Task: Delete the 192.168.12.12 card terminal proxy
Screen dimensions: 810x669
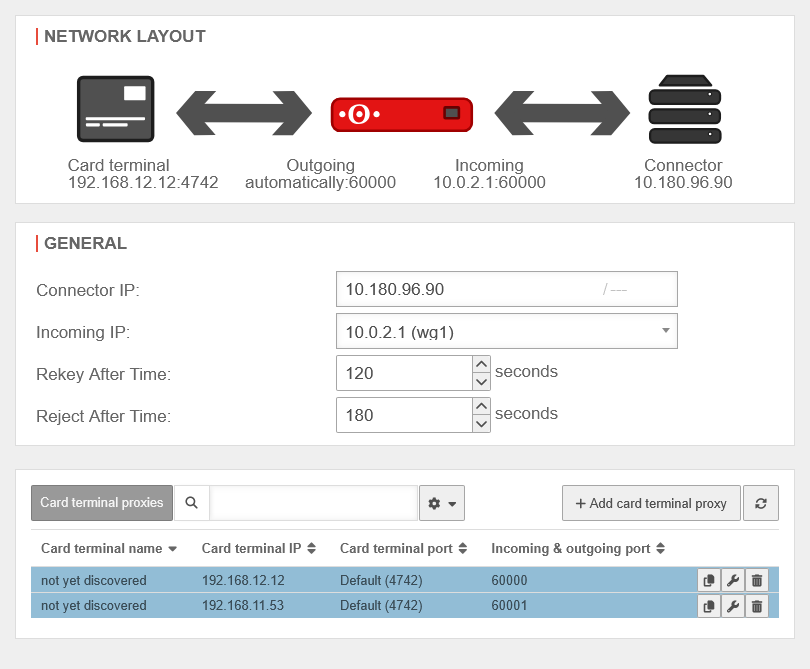Action: pyautogui.click(x=757, y=580)
